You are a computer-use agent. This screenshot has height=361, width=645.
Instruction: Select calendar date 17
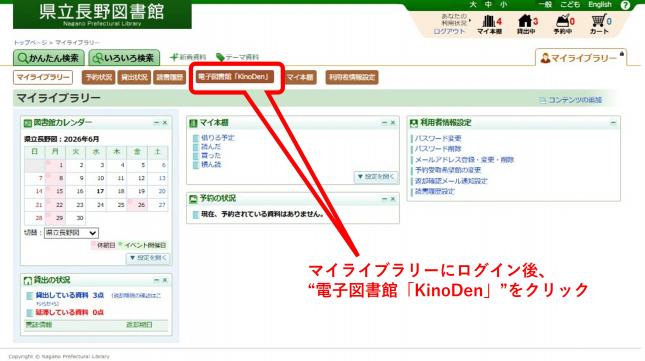pyautogui.click(x=96, y=192)
